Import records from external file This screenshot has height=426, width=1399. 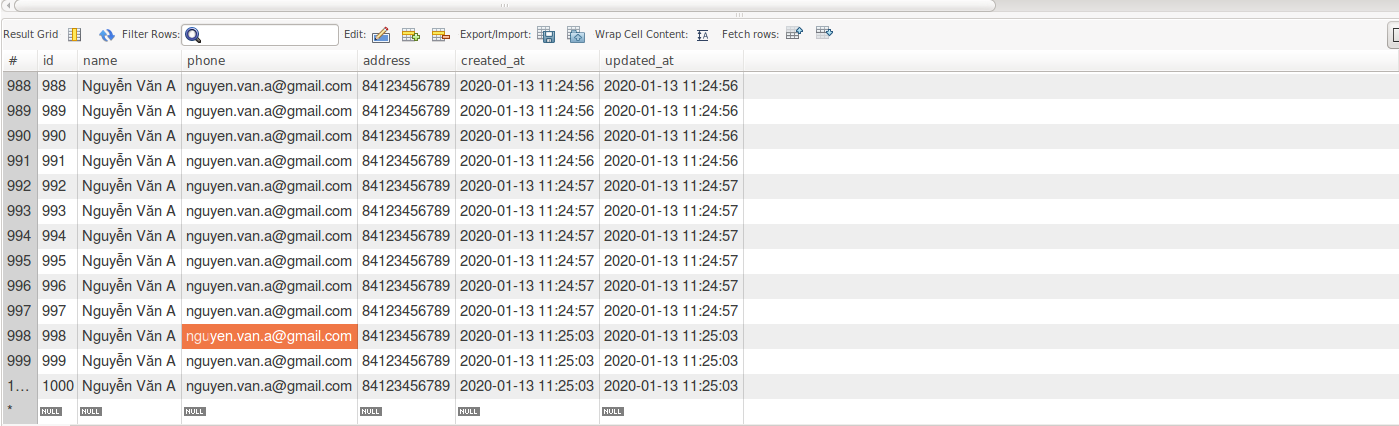575,34
